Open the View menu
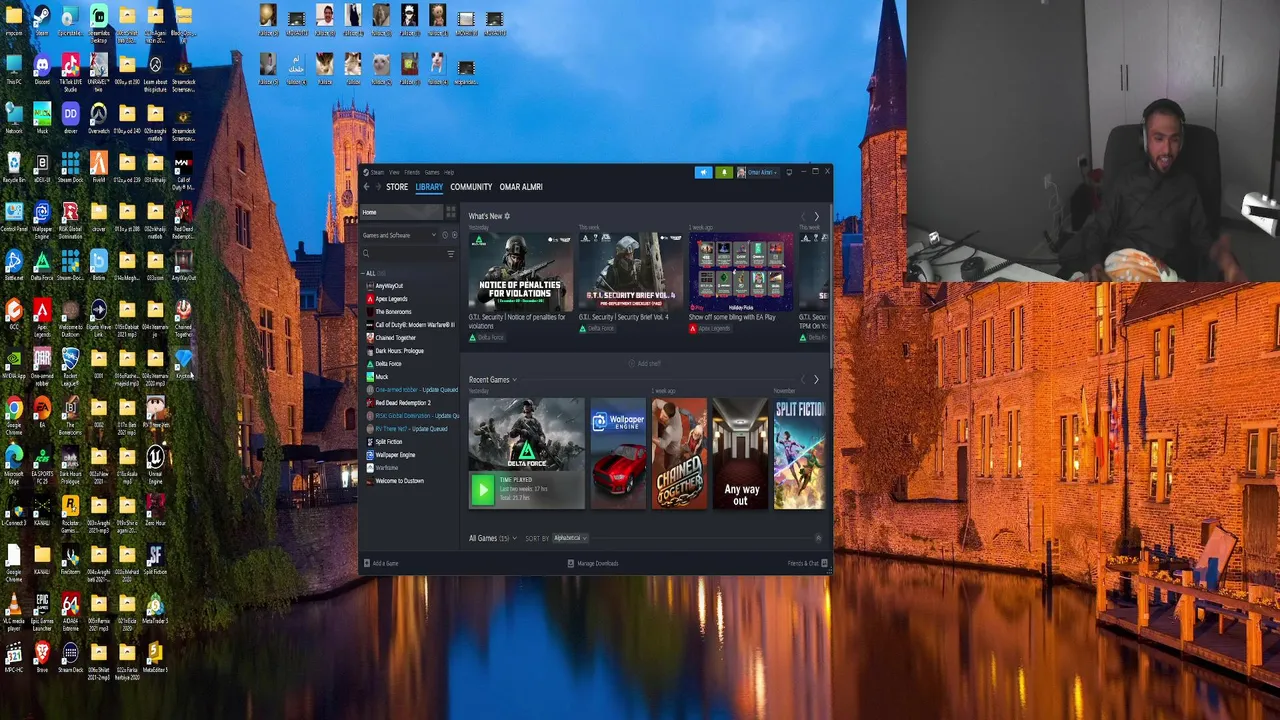 (x=394, y=172)
